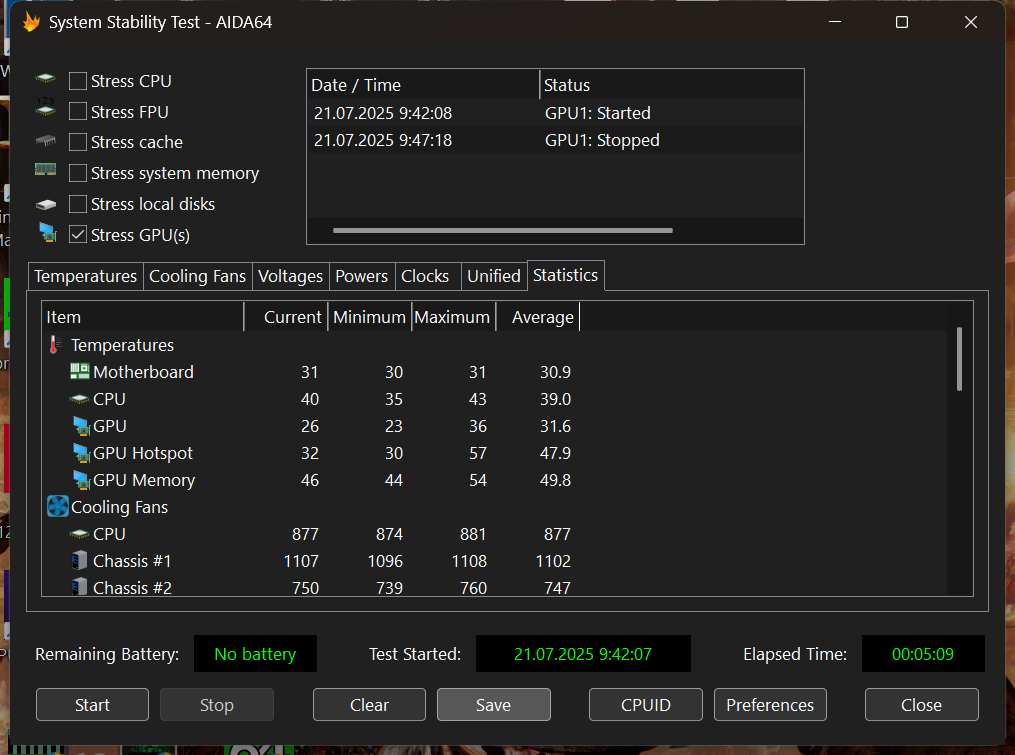Click the Cooling Fans blue fan icon

coord(57,507)
